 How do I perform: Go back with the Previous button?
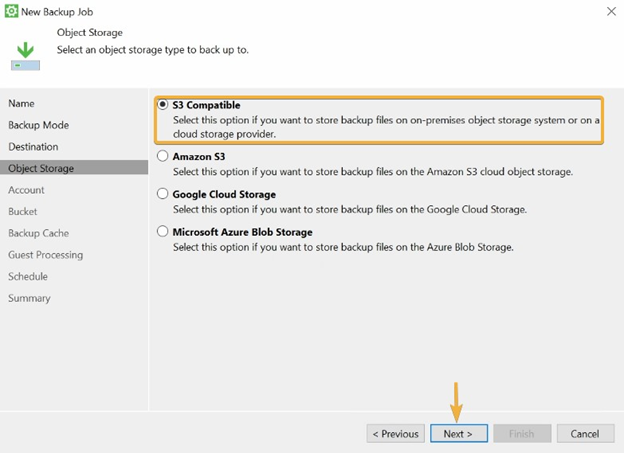[396, 433]
